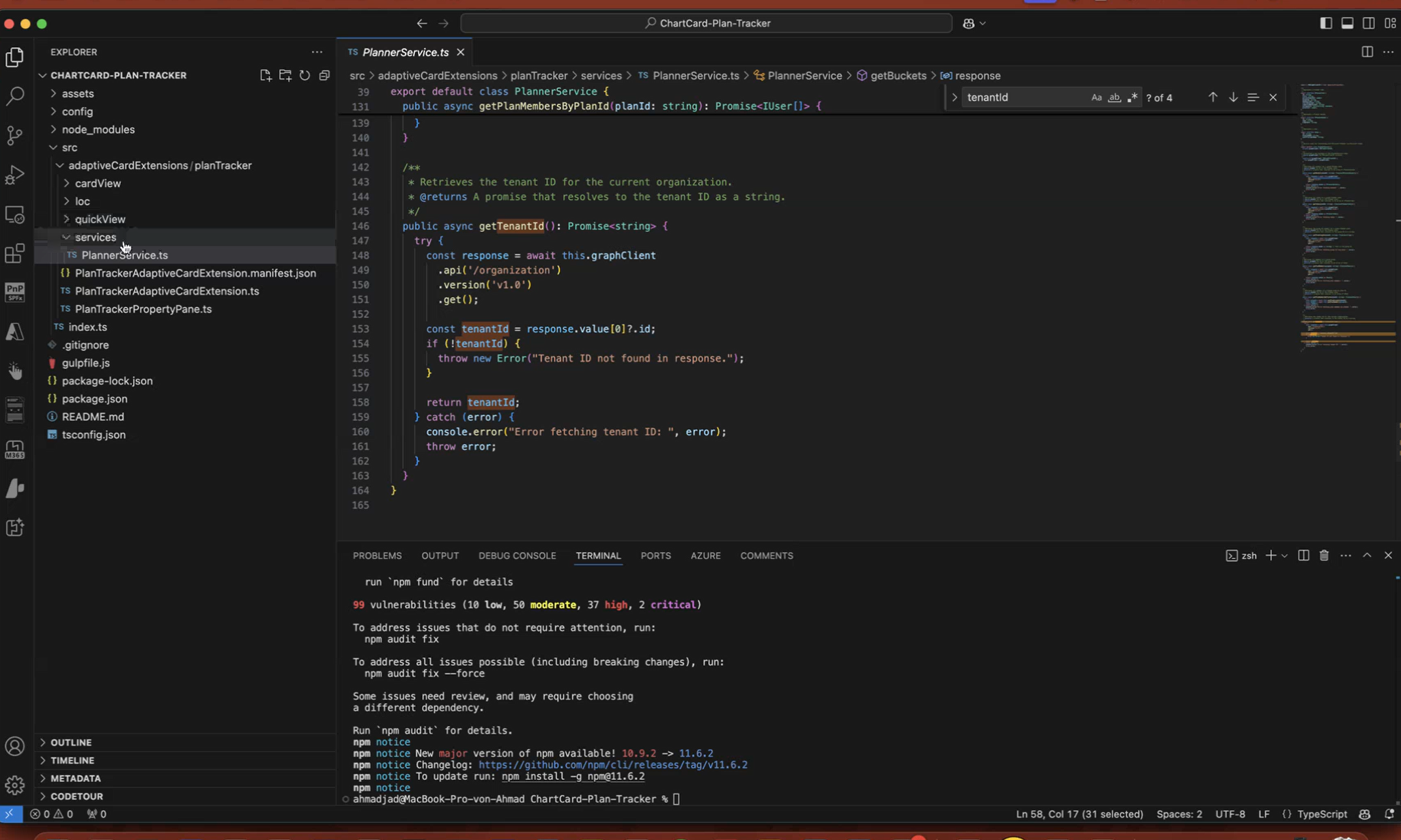Split the editor to the right
This screenshot has height=840, width=1401.
point(1367,52)
